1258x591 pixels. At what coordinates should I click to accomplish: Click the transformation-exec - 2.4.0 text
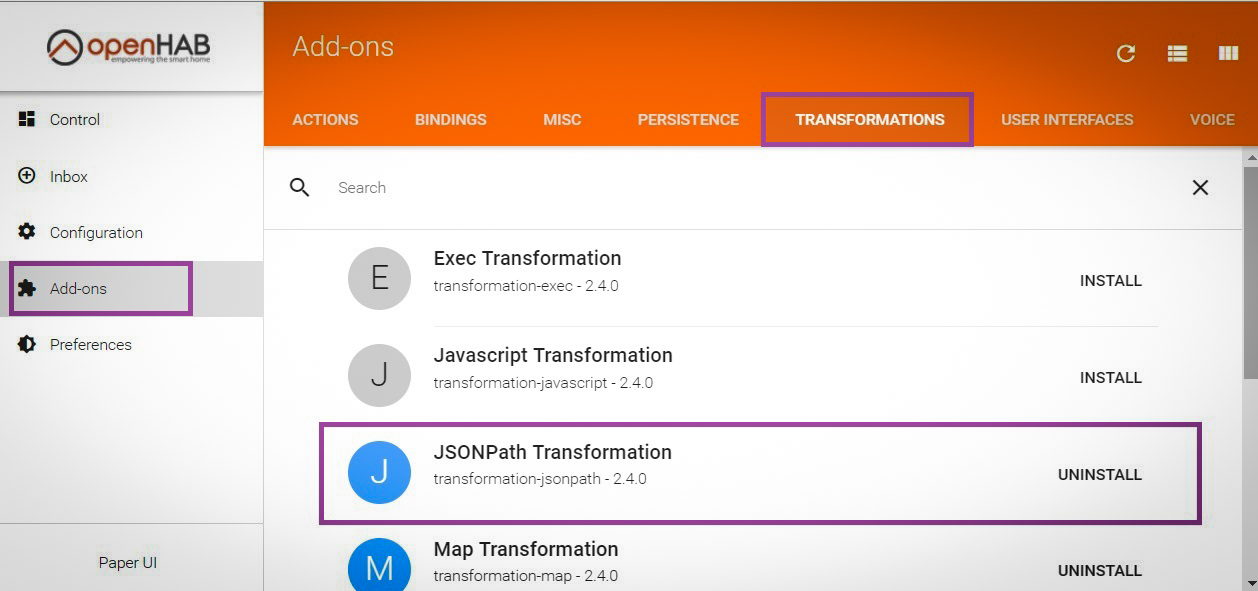[x=526, y=286]
